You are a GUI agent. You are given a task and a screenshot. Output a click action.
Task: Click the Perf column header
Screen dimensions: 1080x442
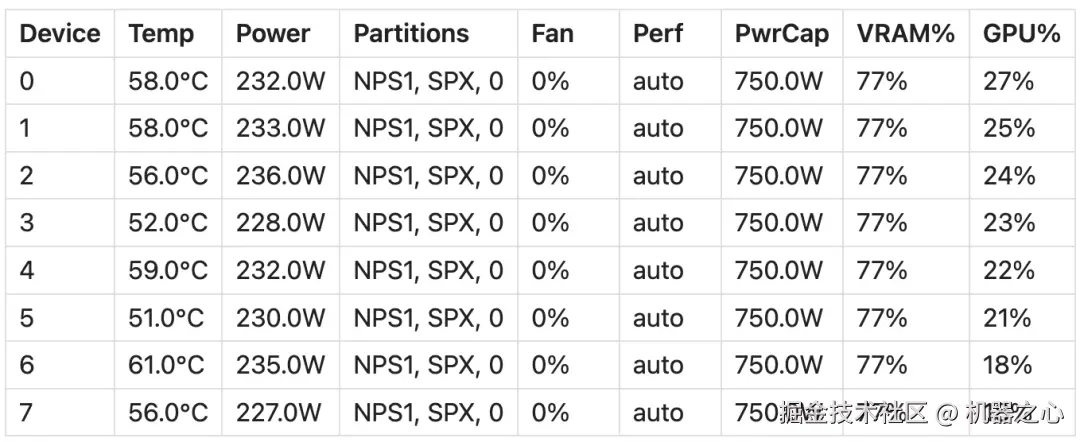657,34
